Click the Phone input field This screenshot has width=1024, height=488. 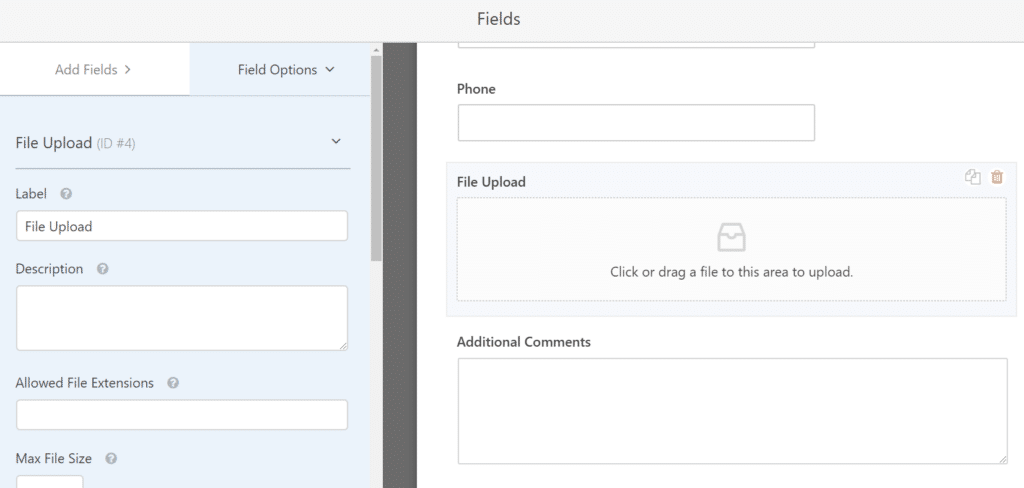click(x=636, y=122)
